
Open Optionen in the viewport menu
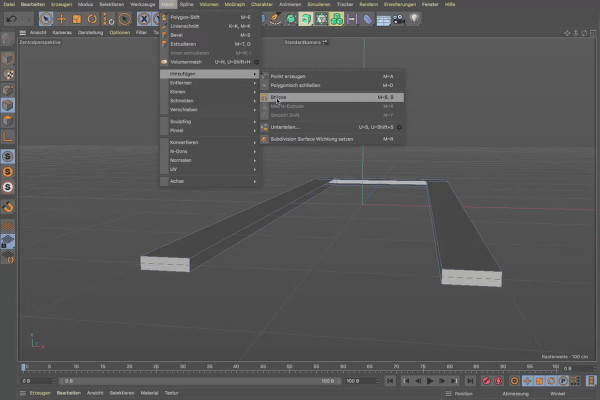click(120, 33)
